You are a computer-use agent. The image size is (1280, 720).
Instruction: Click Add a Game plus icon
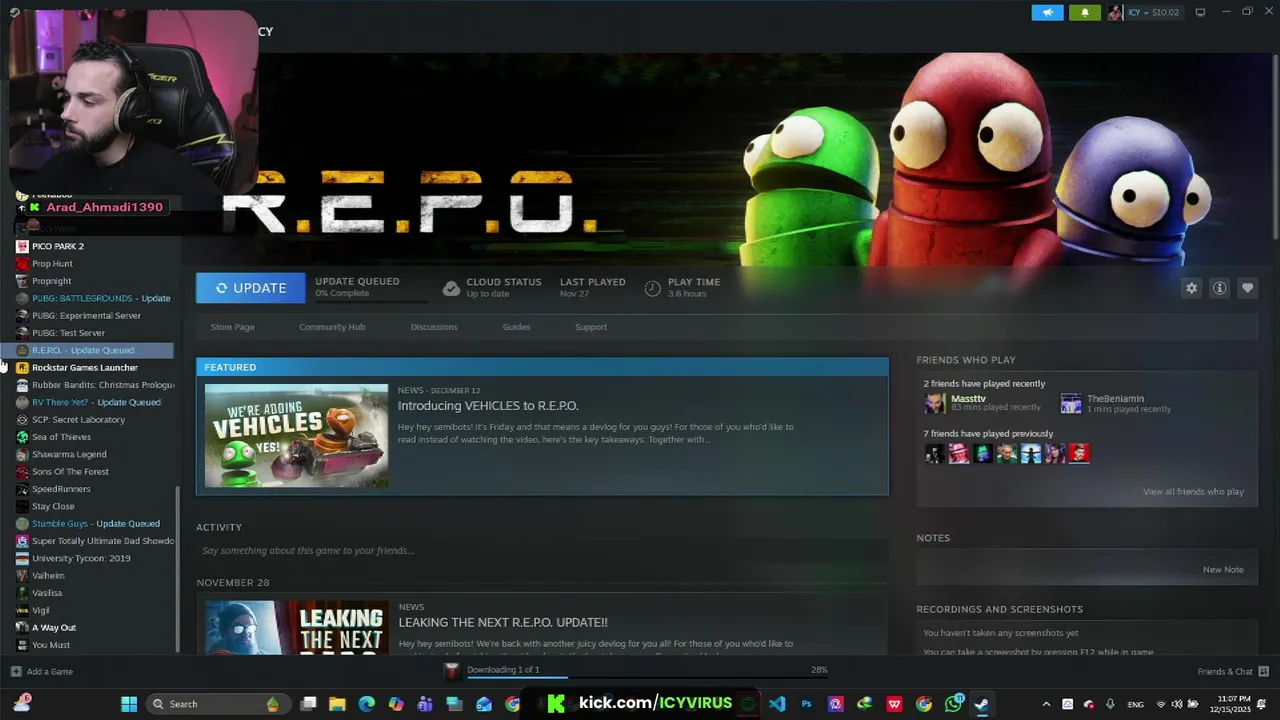click(16, 672)
